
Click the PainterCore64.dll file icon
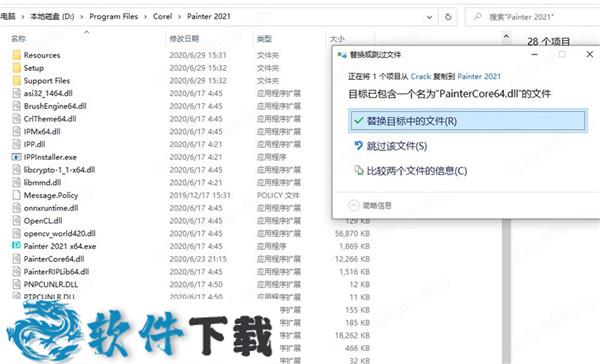(16, 259)
